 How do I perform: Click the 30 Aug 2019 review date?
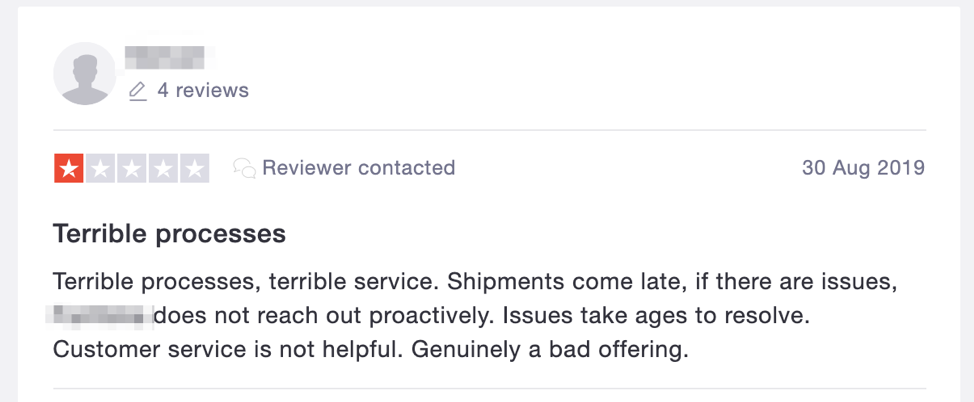tap(863, 168)
